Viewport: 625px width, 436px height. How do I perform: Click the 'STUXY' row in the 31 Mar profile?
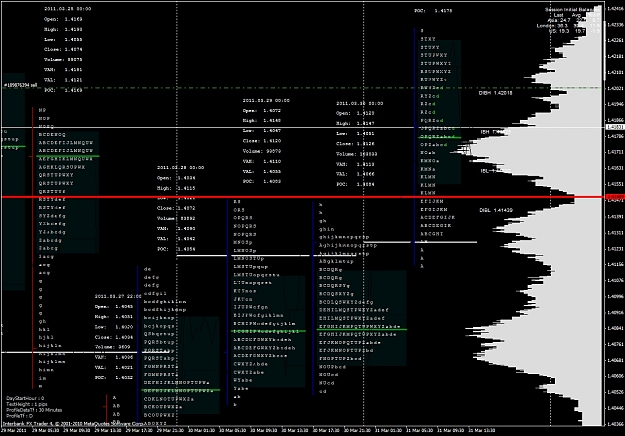pyautogui.click(x=430, y=47)
